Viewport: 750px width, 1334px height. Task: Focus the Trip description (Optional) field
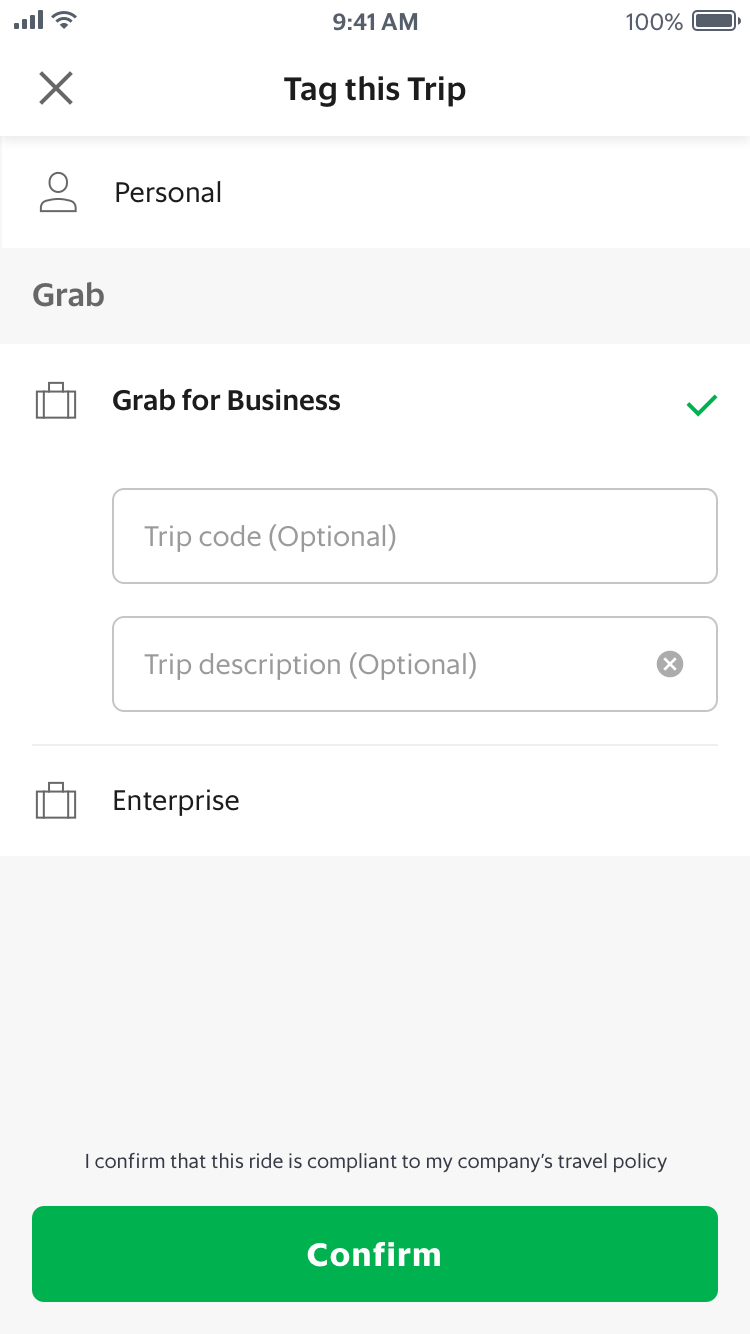[x=380, y=664]
